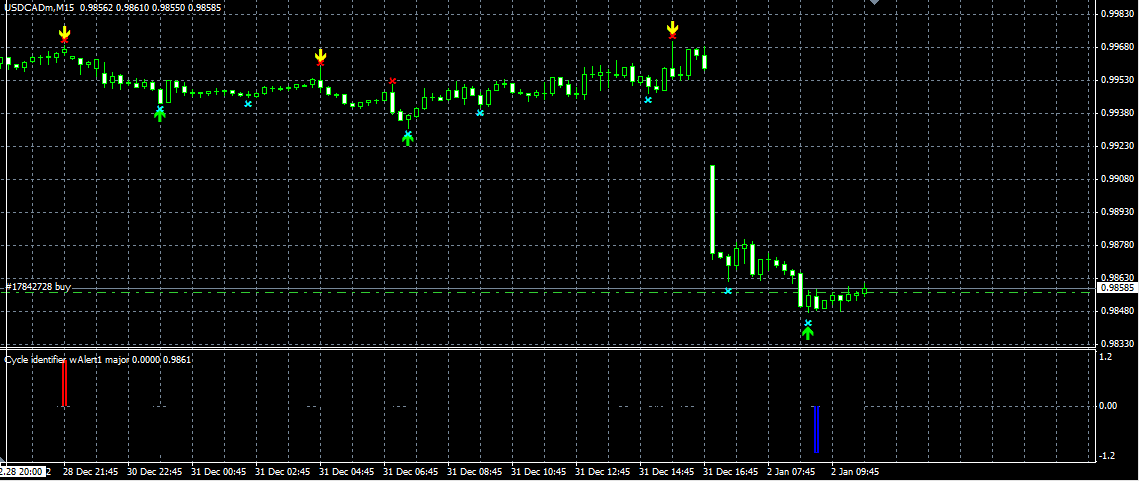This screenshot has height=481, width=1140.
Task: Click the blue Cycle identifier histogram bar
Action: [x=816, y=429]
